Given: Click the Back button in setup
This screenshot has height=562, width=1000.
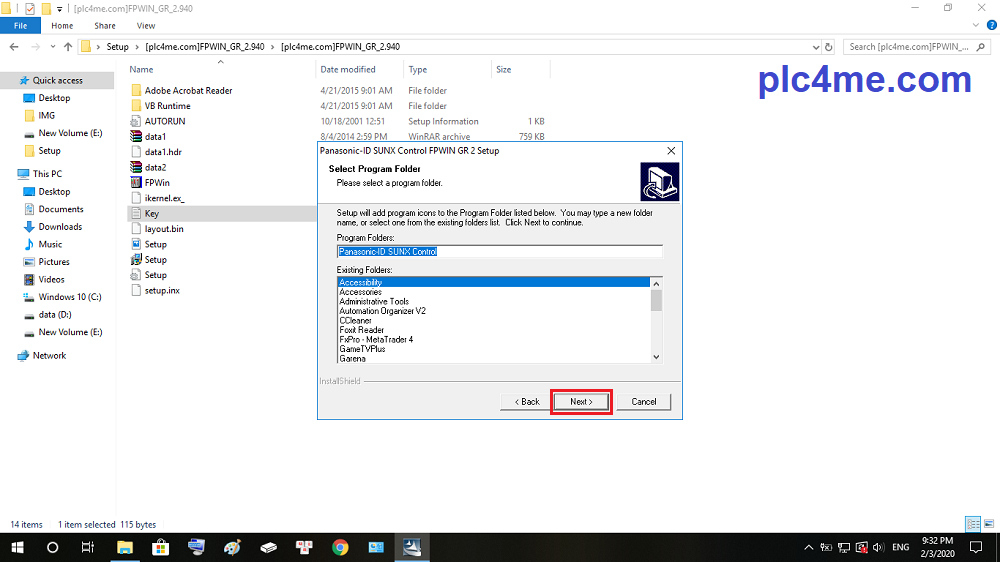Looking at the screenshot, I should tap(526, 401).
